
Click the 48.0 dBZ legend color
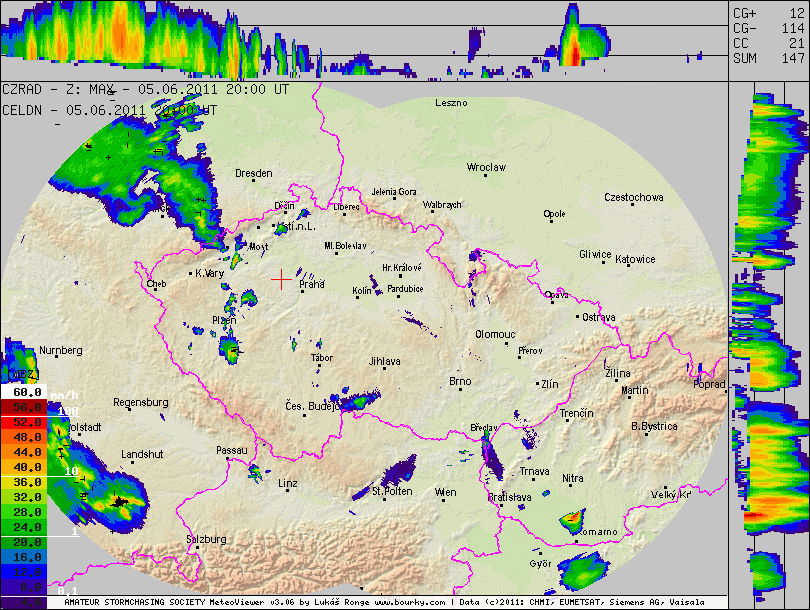click(24, 437)
